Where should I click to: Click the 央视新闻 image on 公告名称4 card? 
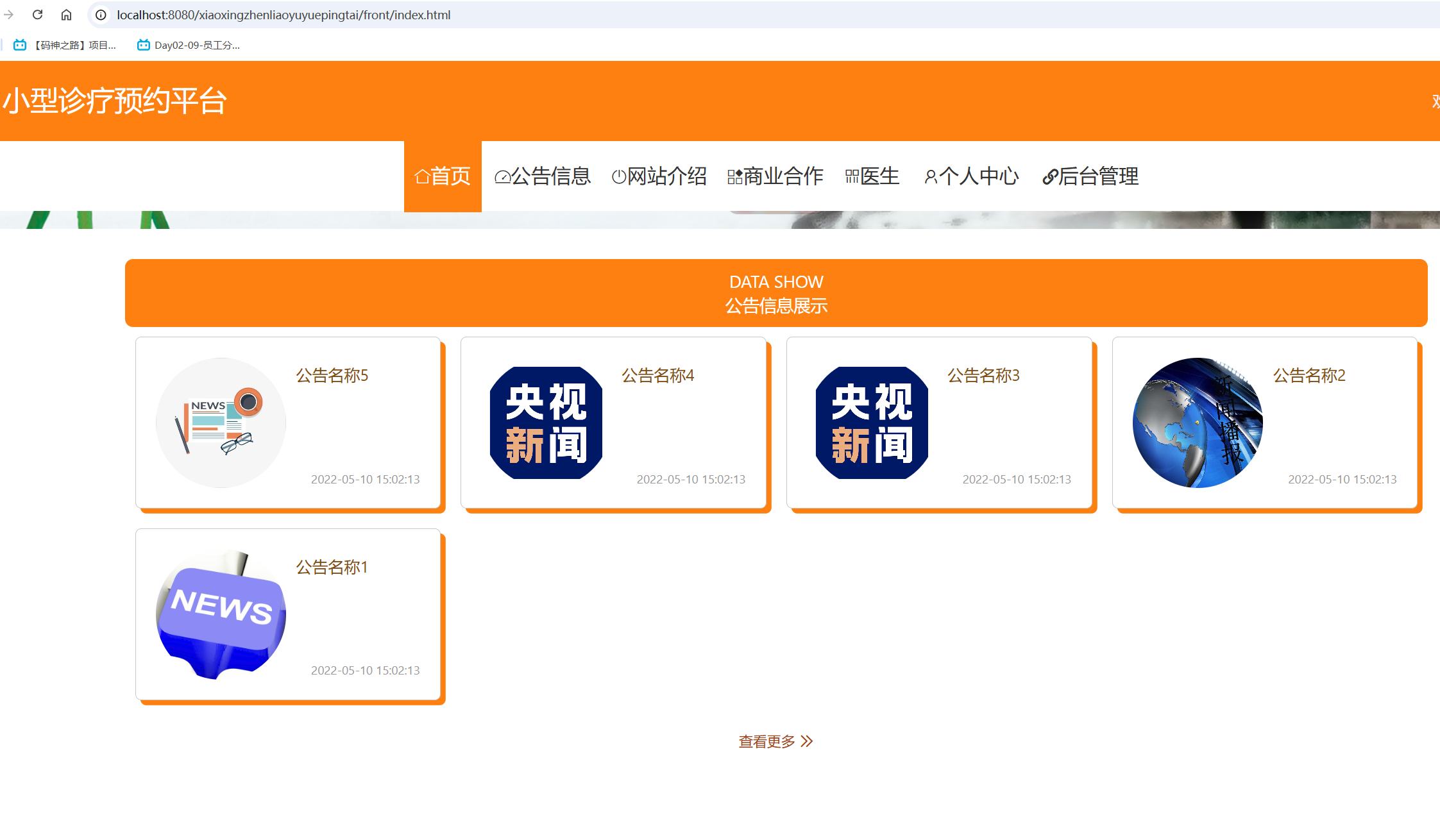tap(546, 423)
